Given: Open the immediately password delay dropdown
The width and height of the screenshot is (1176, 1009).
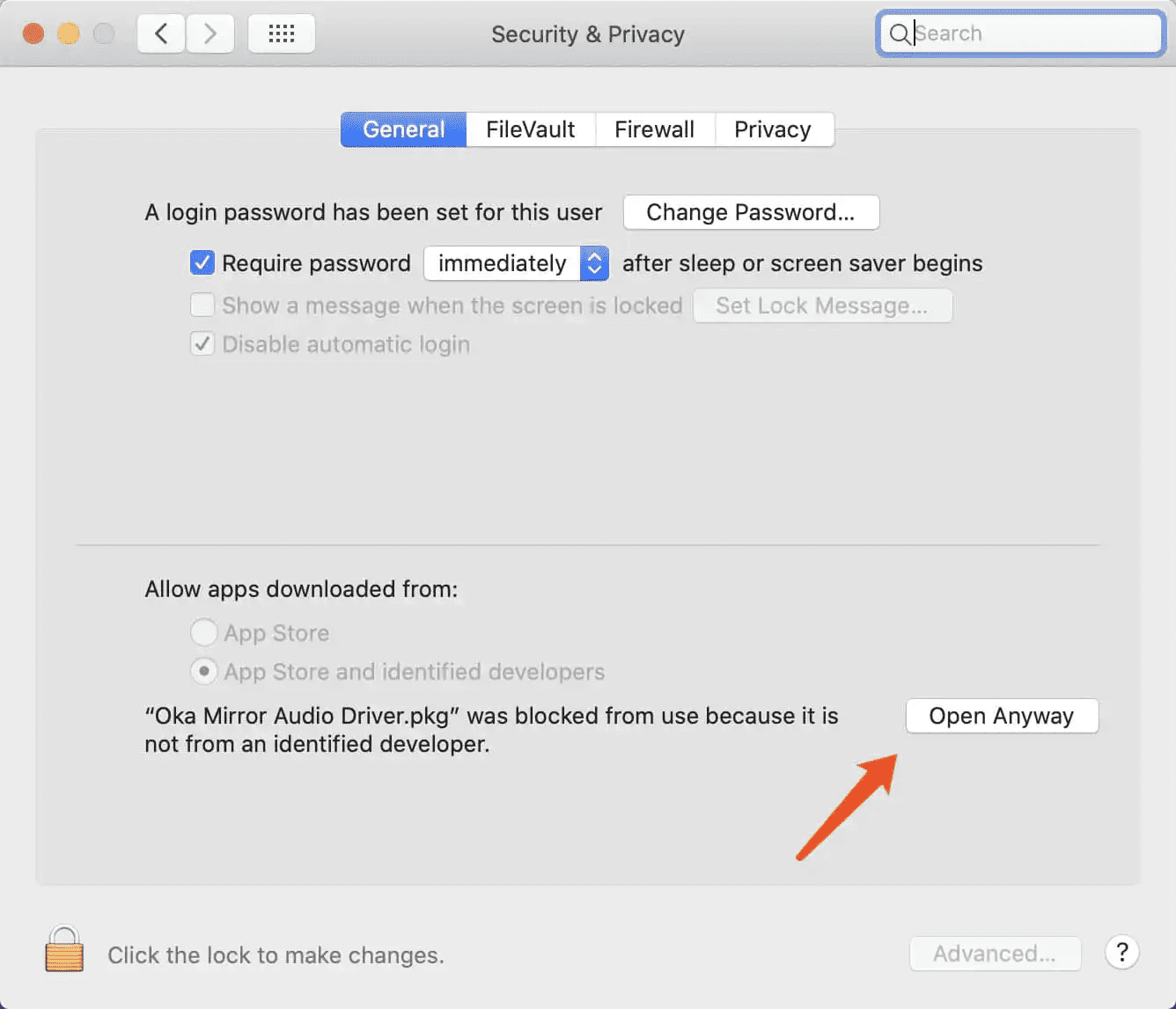Looking at the screenshot, I should pyautogui.click(x=516, y=263).
